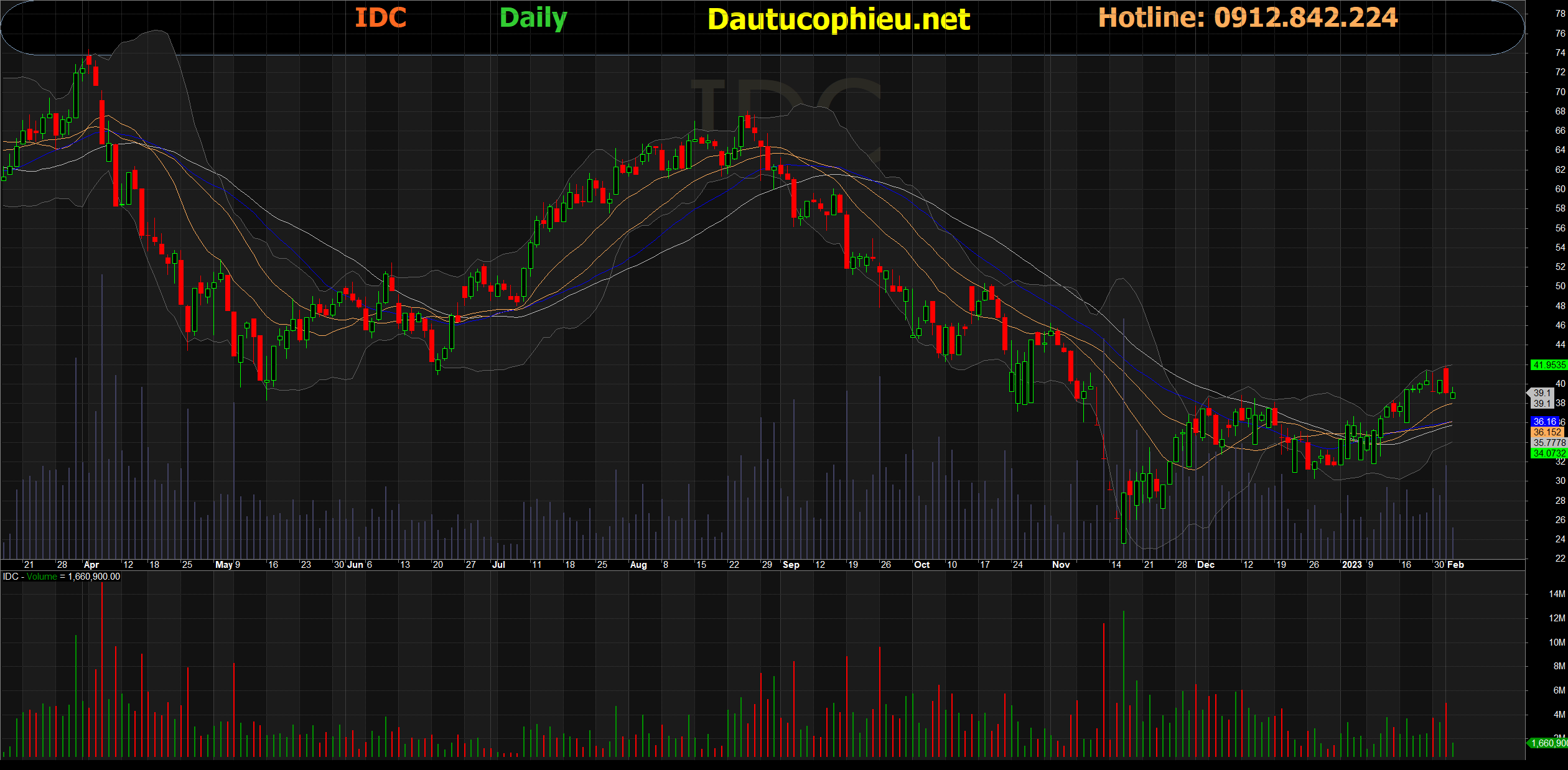Viewport: 1568px width, 770px height.
Task: Click the white 35.7778 indicator tag
Action: coord(1548,443)
